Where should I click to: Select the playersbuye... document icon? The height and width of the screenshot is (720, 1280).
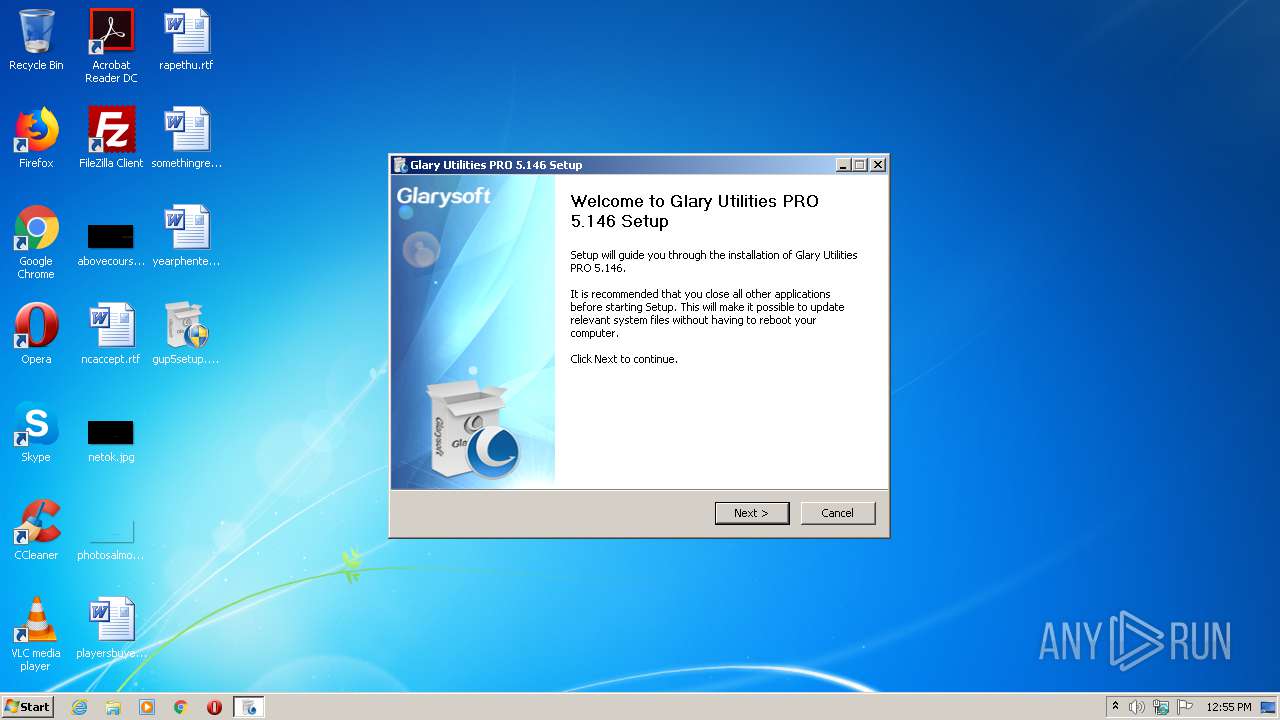111,628
